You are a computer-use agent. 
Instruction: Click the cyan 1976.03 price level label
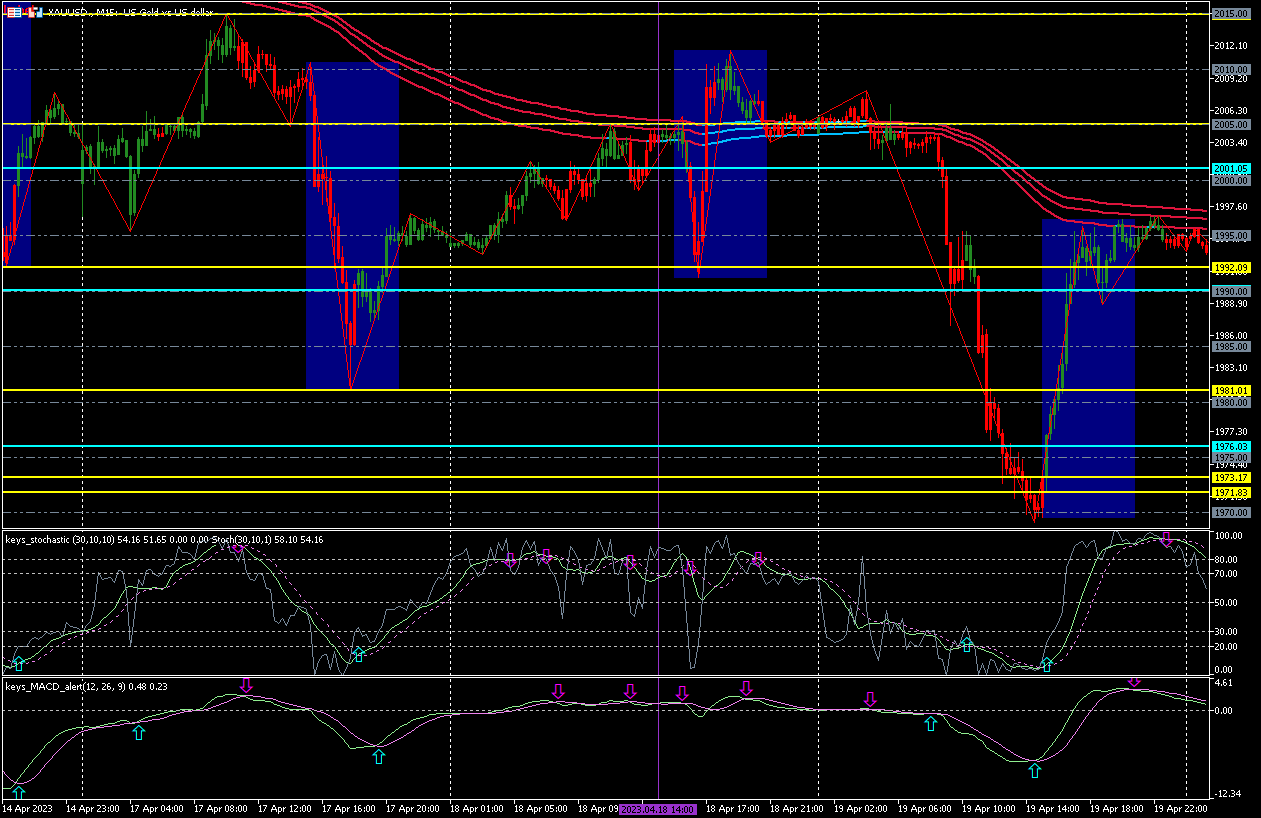pyautogui.click(x=1231, y=446)
